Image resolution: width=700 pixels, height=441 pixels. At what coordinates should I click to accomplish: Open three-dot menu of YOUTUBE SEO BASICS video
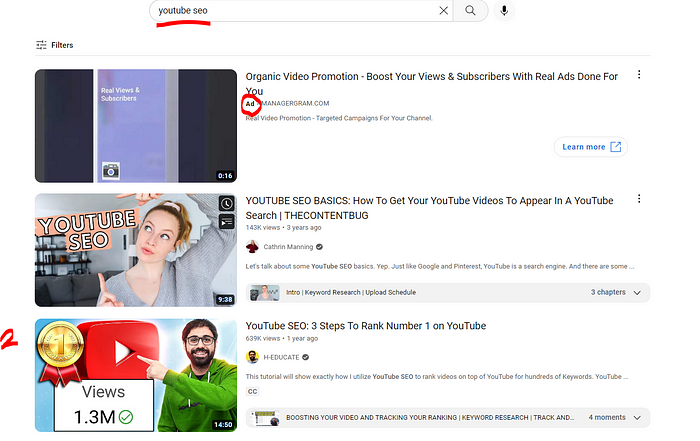(639, 199)
